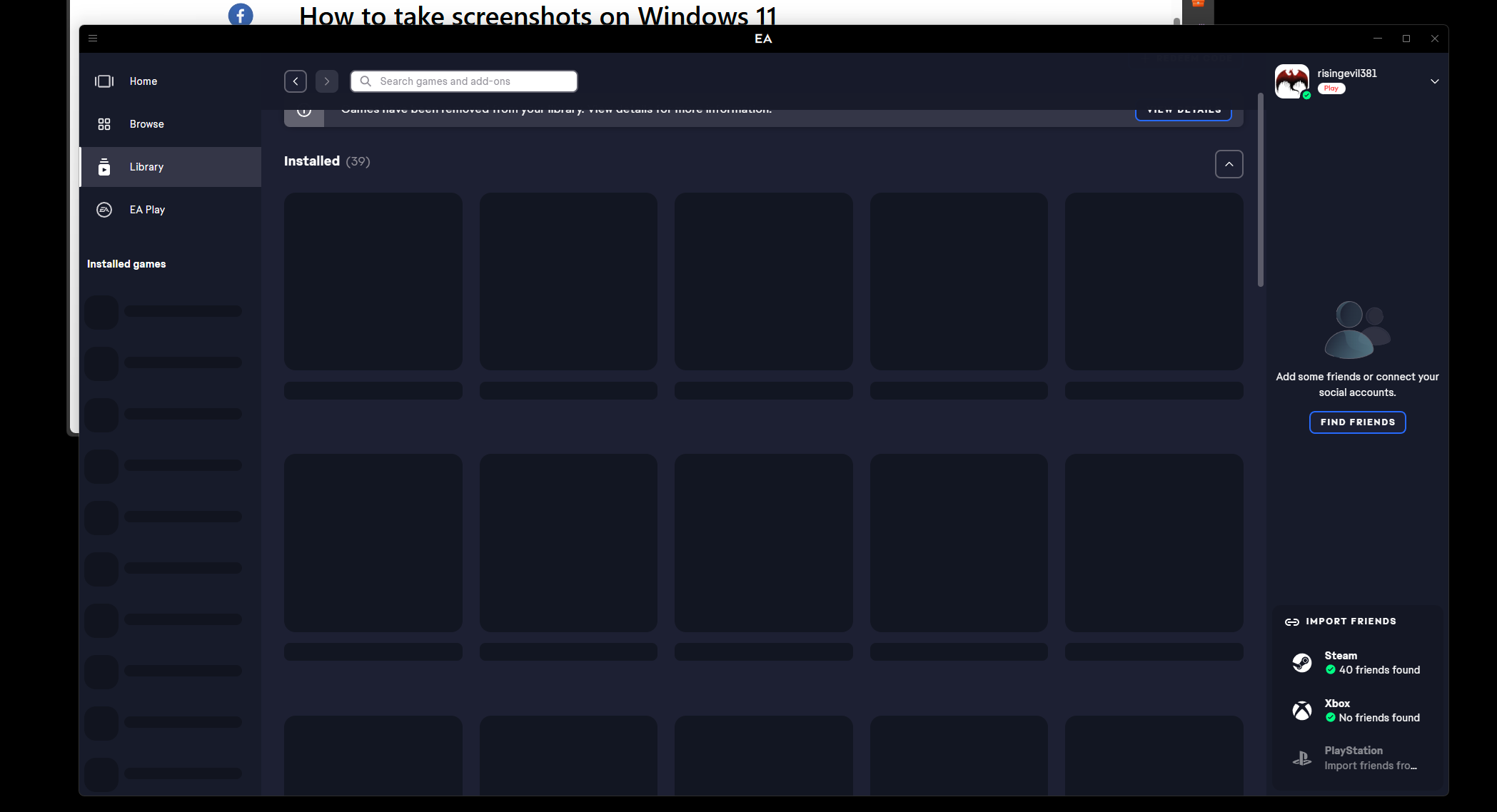Viewport: 1497px width, 812px height.
Task: Click the Xbox logo icon
Action: pos(1302,711)
